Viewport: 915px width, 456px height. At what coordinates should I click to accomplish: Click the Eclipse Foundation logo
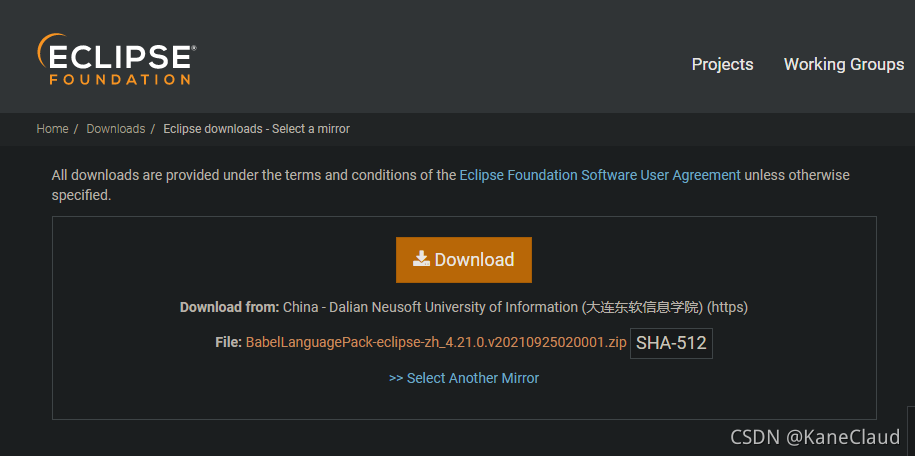pos(116,58)
